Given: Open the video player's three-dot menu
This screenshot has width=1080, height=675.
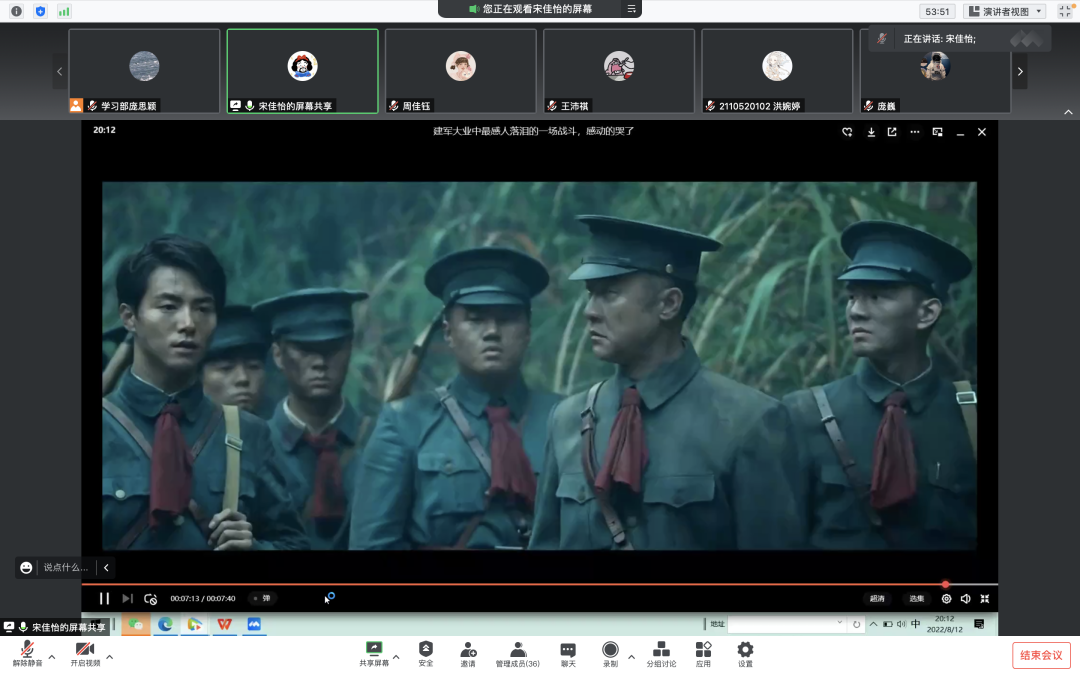Looking at the screenshot, I should pyautogui.click(x=914, y=132).
